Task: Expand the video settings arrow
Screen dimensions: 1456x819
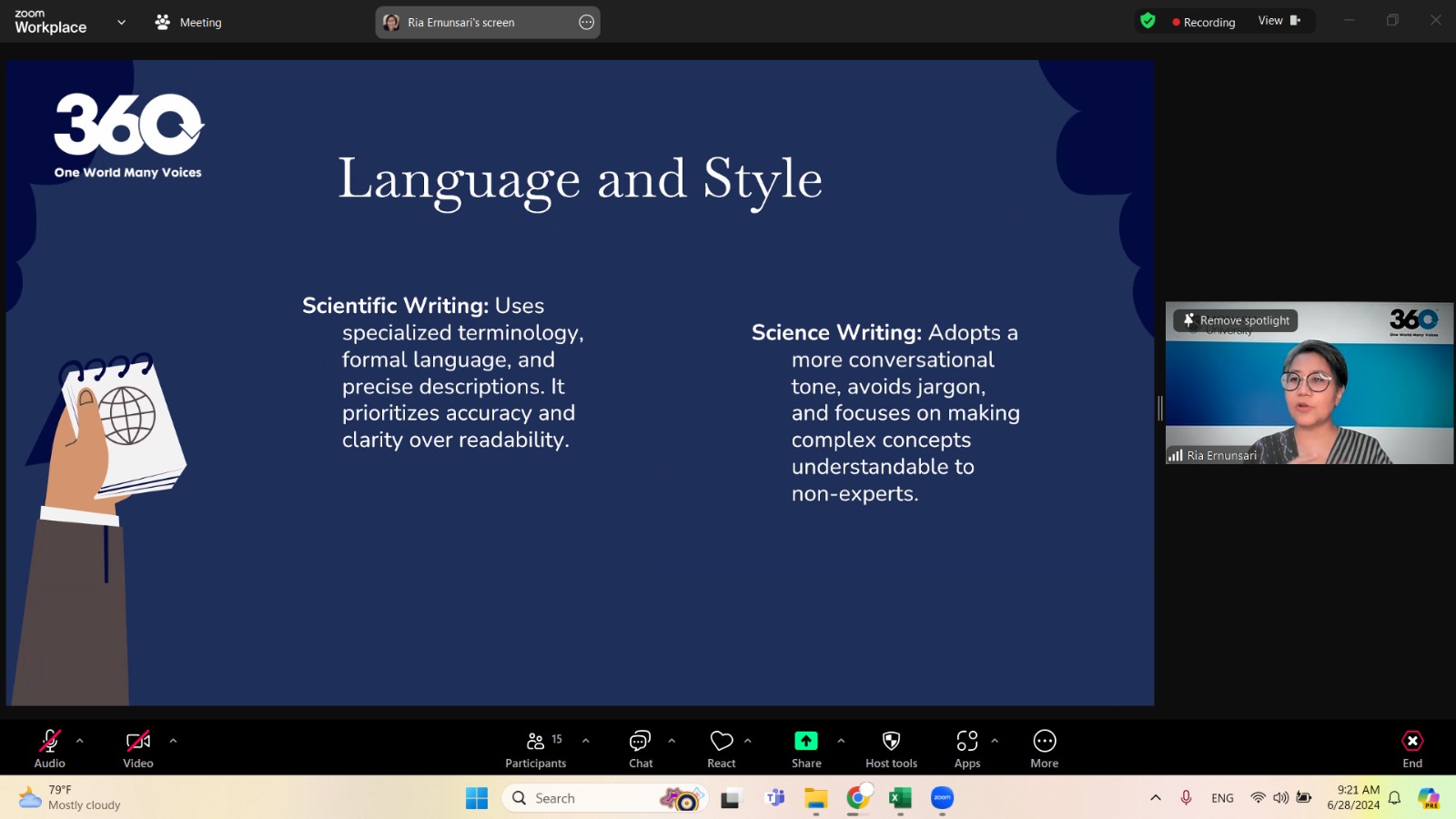Action: click(173, 741)
